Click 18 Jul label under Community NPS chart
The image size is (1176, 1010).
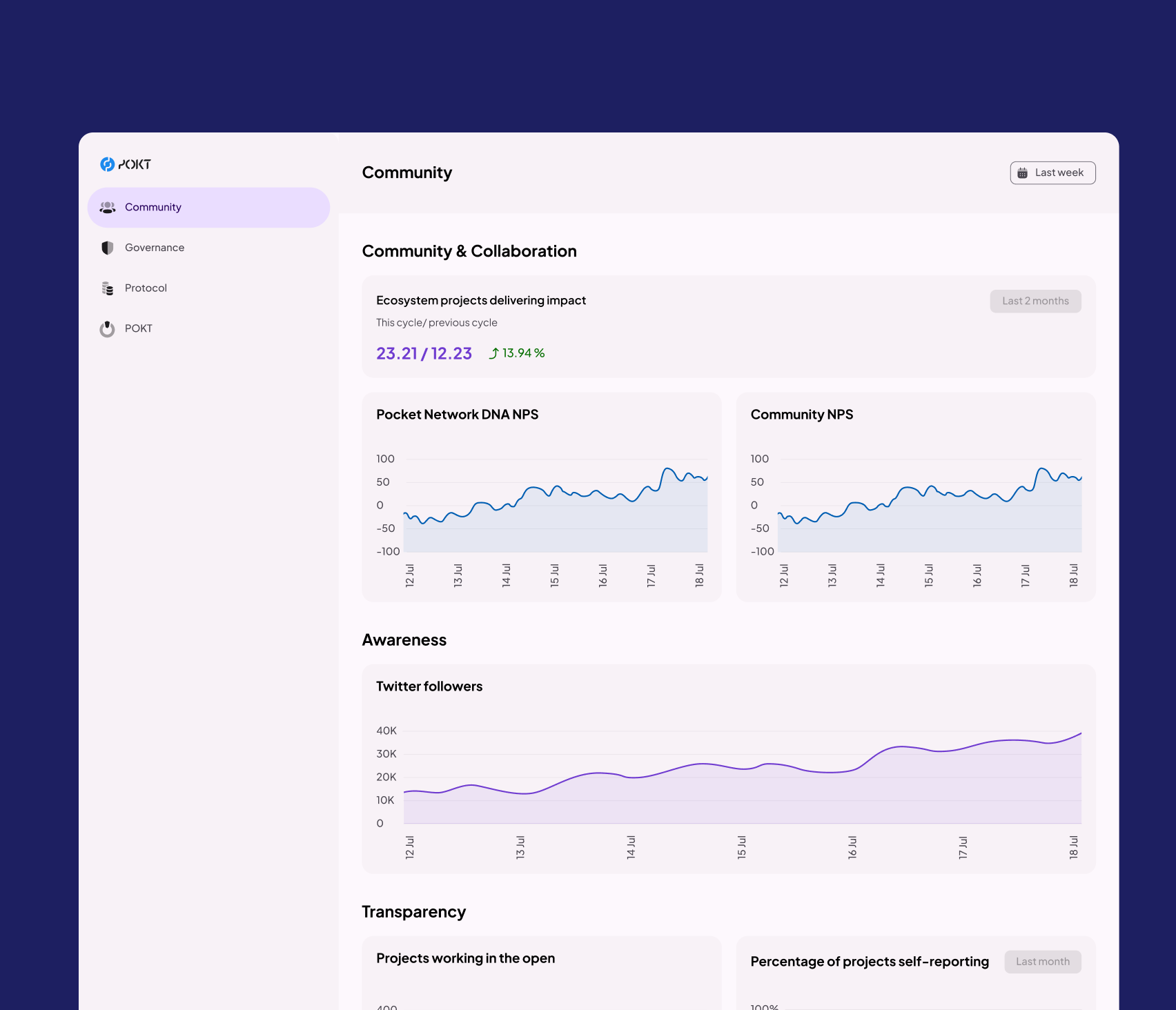1074,575
